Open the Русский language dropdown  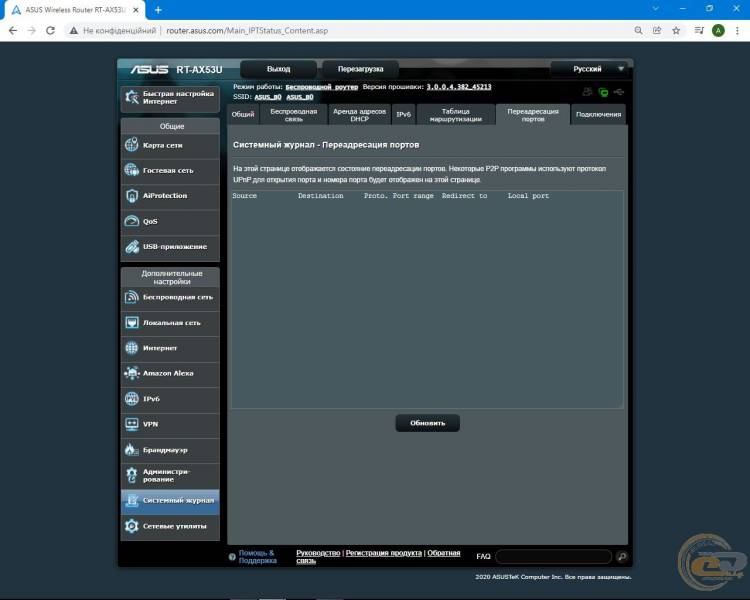point(589,69)
